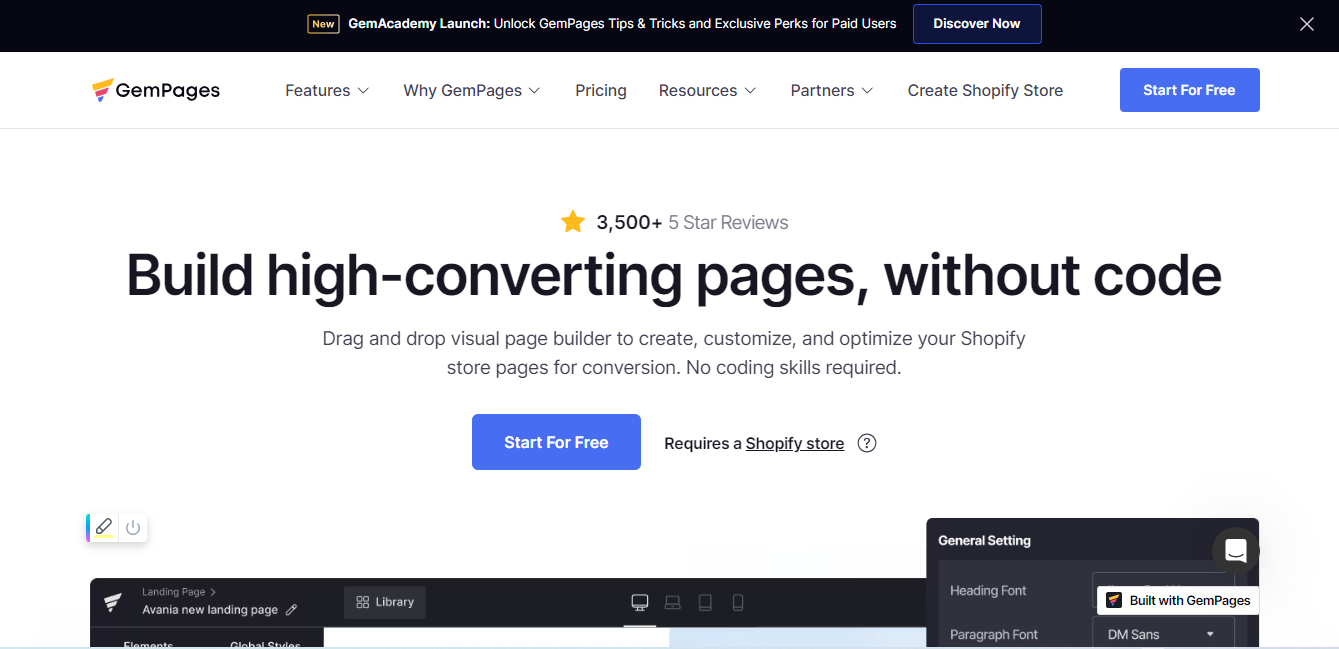
Task: Click the 3,500+ 5 Star Reviews text
Action: pos(692,223)
